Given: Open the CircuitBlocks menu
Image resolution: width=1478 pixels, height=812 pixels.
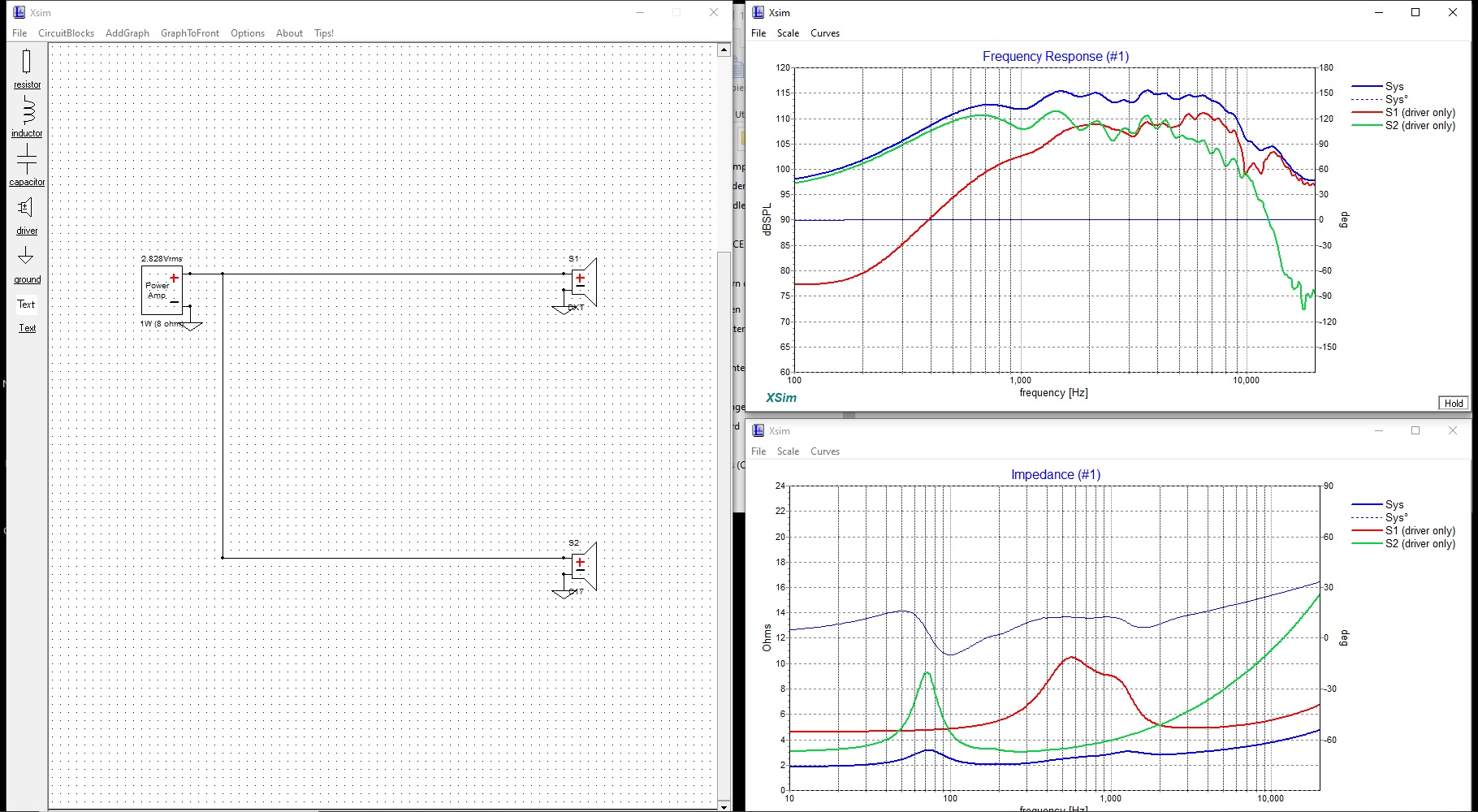Looking at the screenshot, I should click(67, 33).
